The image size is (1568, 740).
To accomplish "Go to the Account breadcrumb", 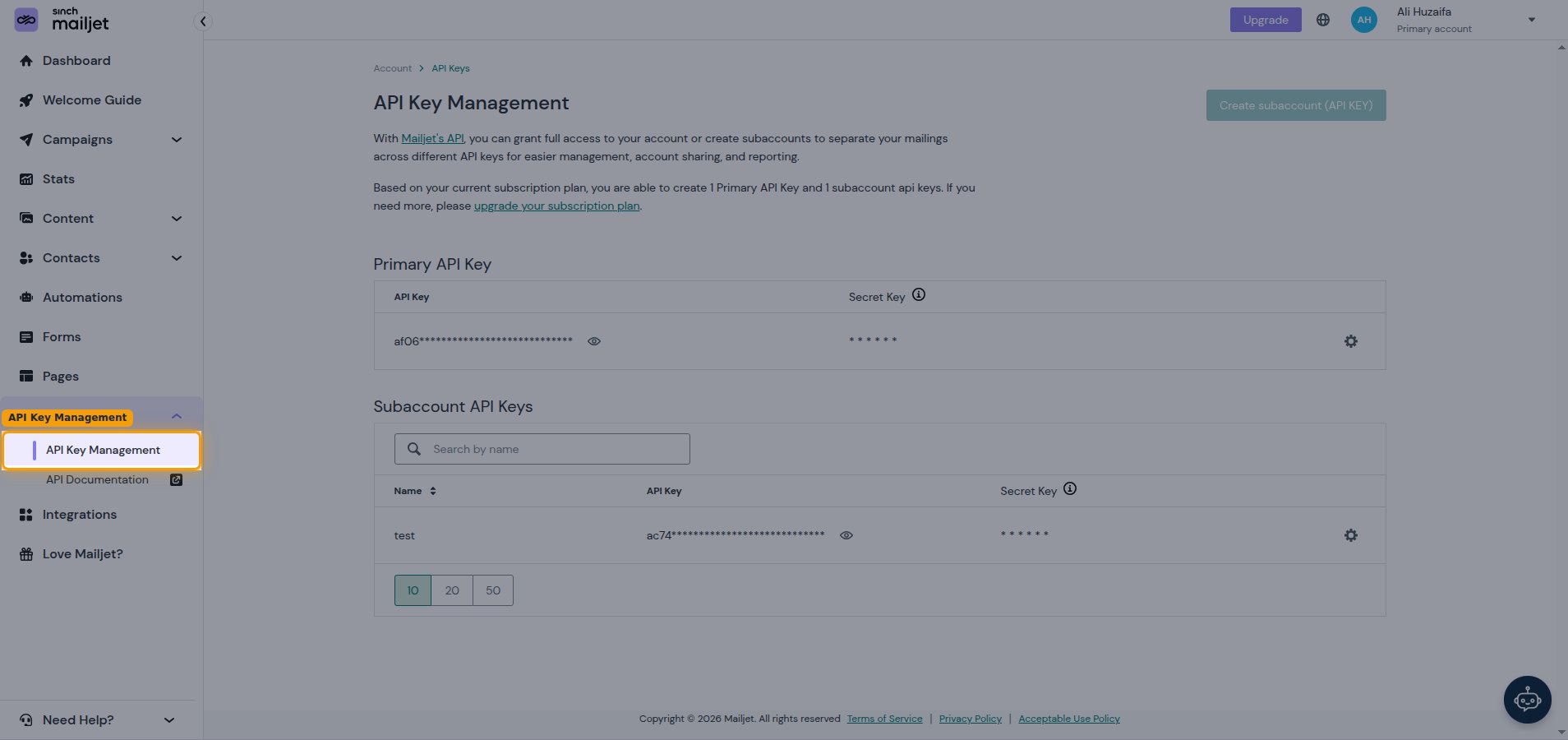I will (x=392, y=68).
